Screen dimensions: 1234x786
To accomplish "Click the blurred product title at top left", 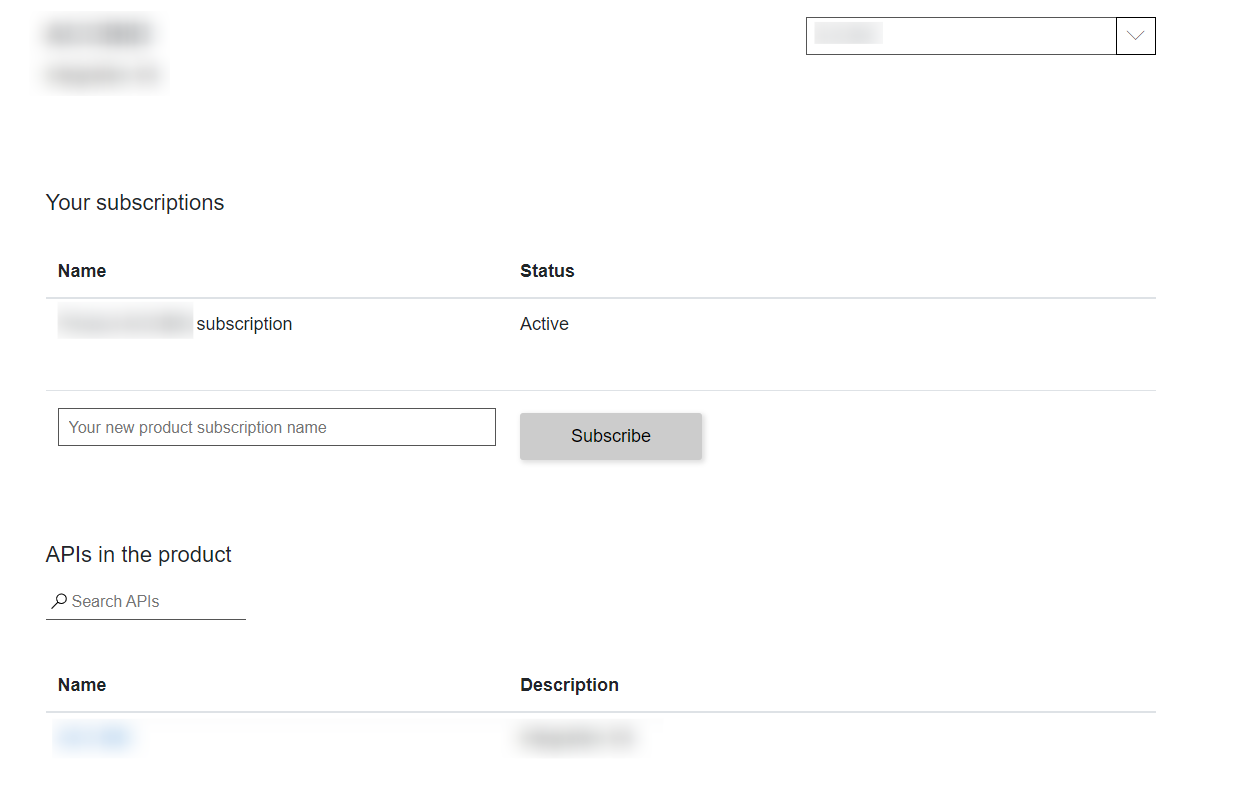I will (98, 34).
